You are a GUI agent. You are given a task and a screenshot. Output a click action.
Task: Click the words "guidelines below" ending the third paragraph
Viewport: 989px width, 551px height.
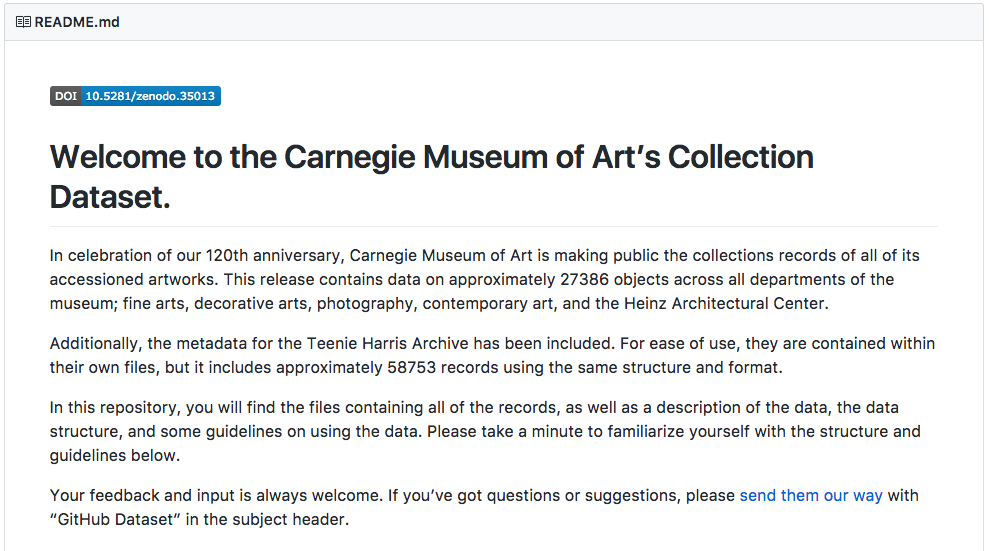click(115, 455)
